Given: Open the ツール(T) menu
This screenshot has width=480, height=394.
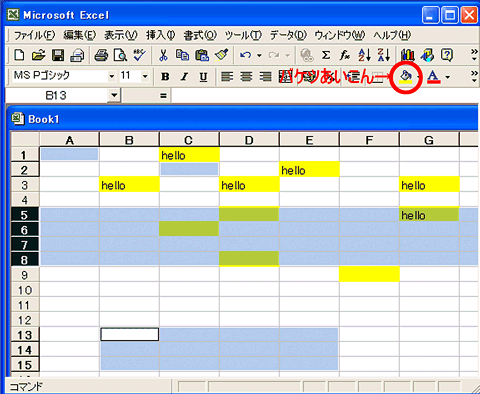Looking at the screenshot, I should point(243,35).
